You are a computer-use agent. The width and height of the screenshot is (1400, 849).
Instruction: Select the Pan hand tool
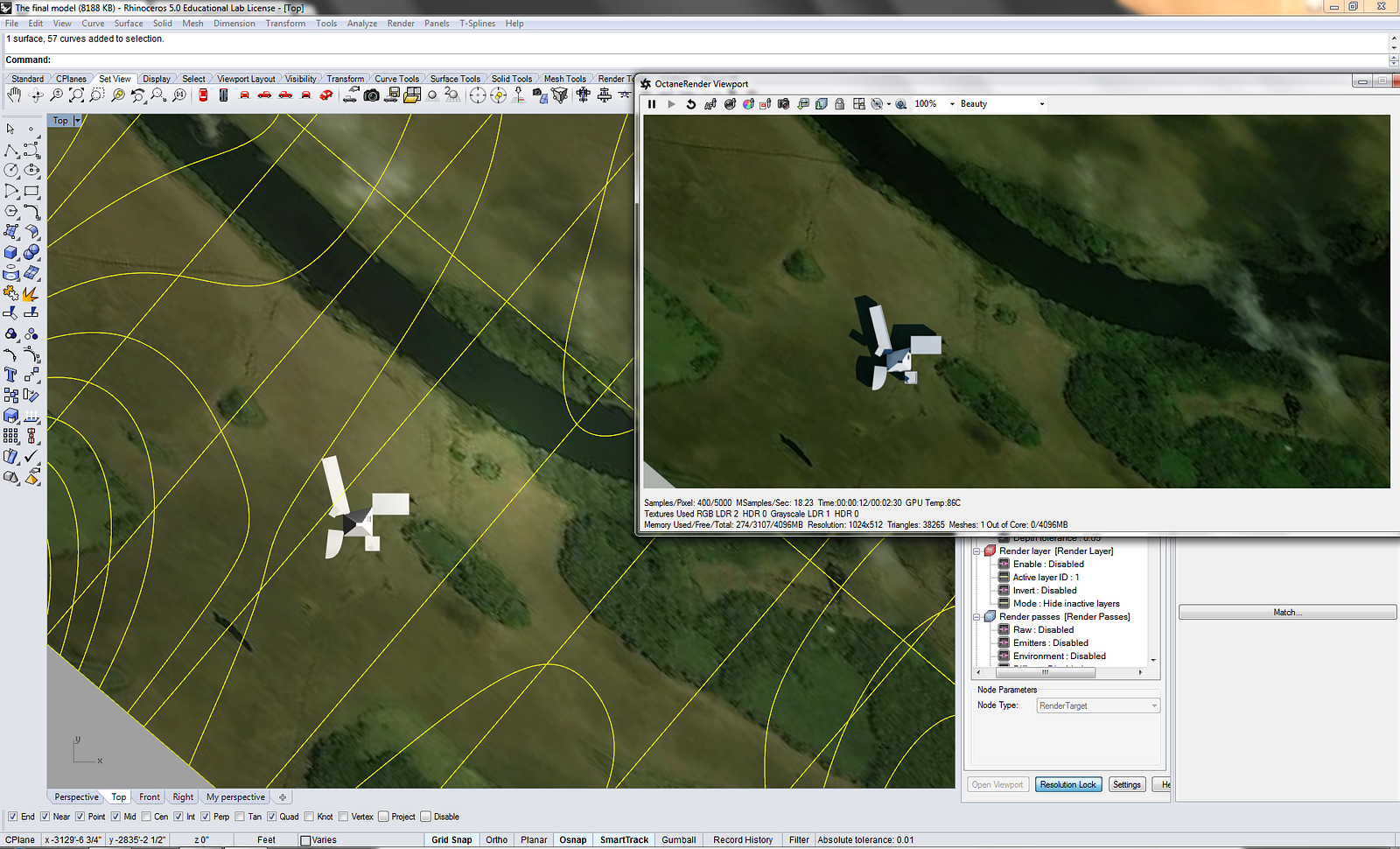click(x=14, y=95)
